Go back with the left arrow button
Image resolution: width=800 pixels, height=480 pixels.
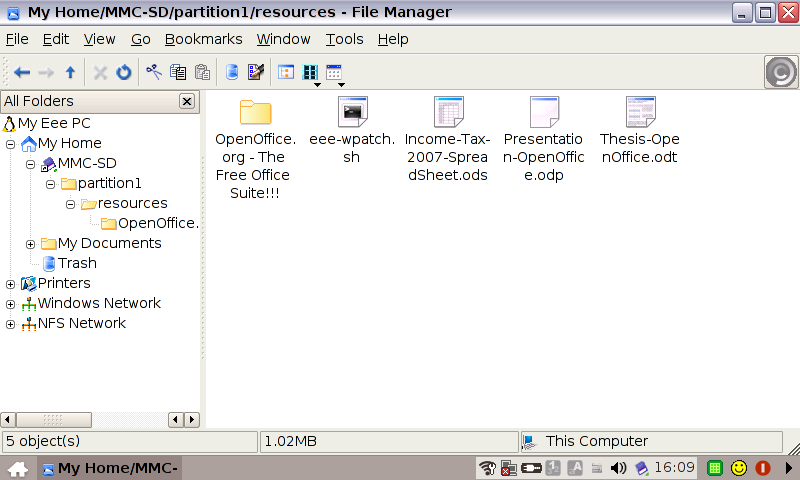pyautogui.click(x=22, y=72)
